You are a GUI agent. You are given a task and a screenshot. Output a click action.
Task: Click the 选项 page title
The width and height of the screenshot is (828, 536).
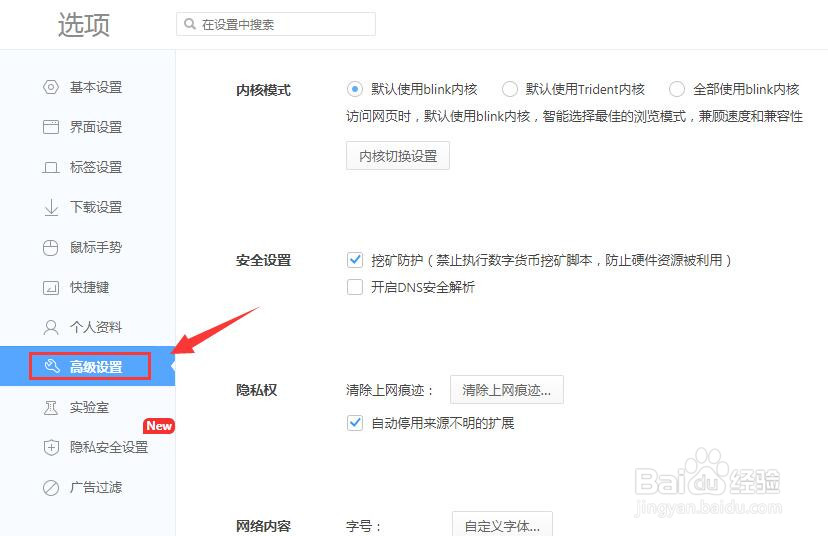(x=83, y=25)
